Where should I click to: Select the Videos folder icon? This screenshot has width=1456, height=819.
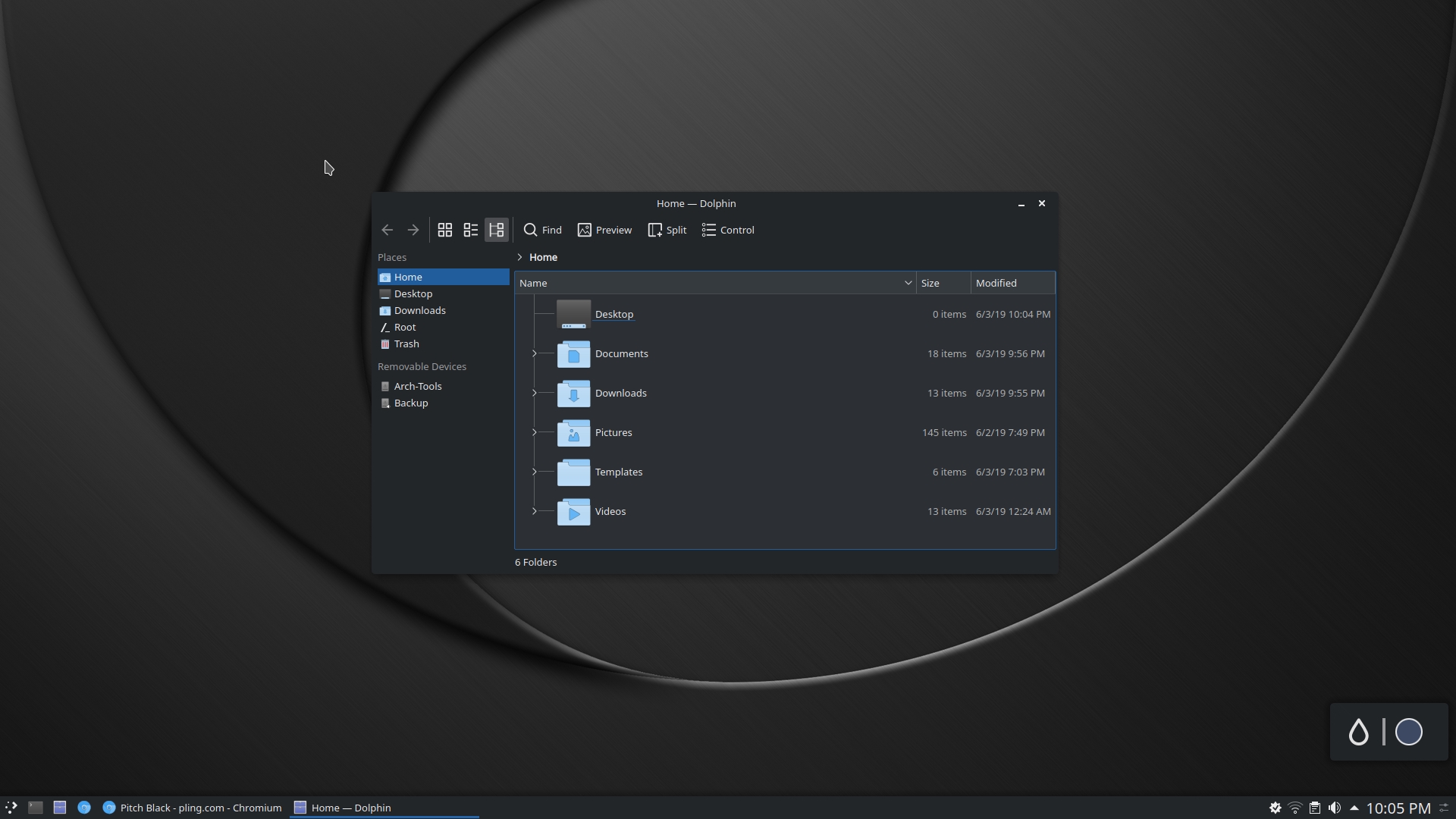click(574, 511)
